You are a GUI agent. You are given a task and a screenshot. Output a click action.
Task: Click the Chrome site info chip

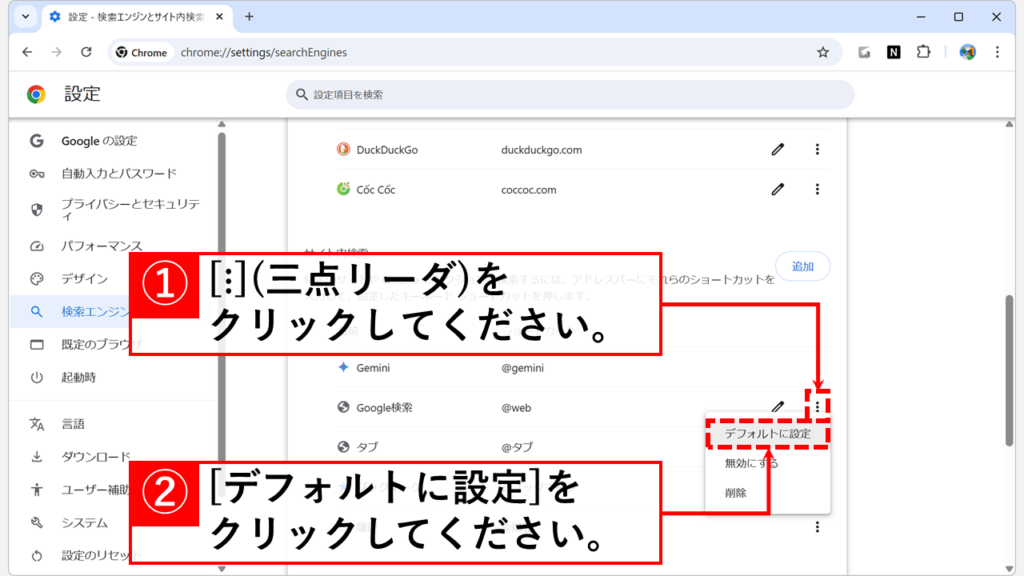click(x=141, y=52)
